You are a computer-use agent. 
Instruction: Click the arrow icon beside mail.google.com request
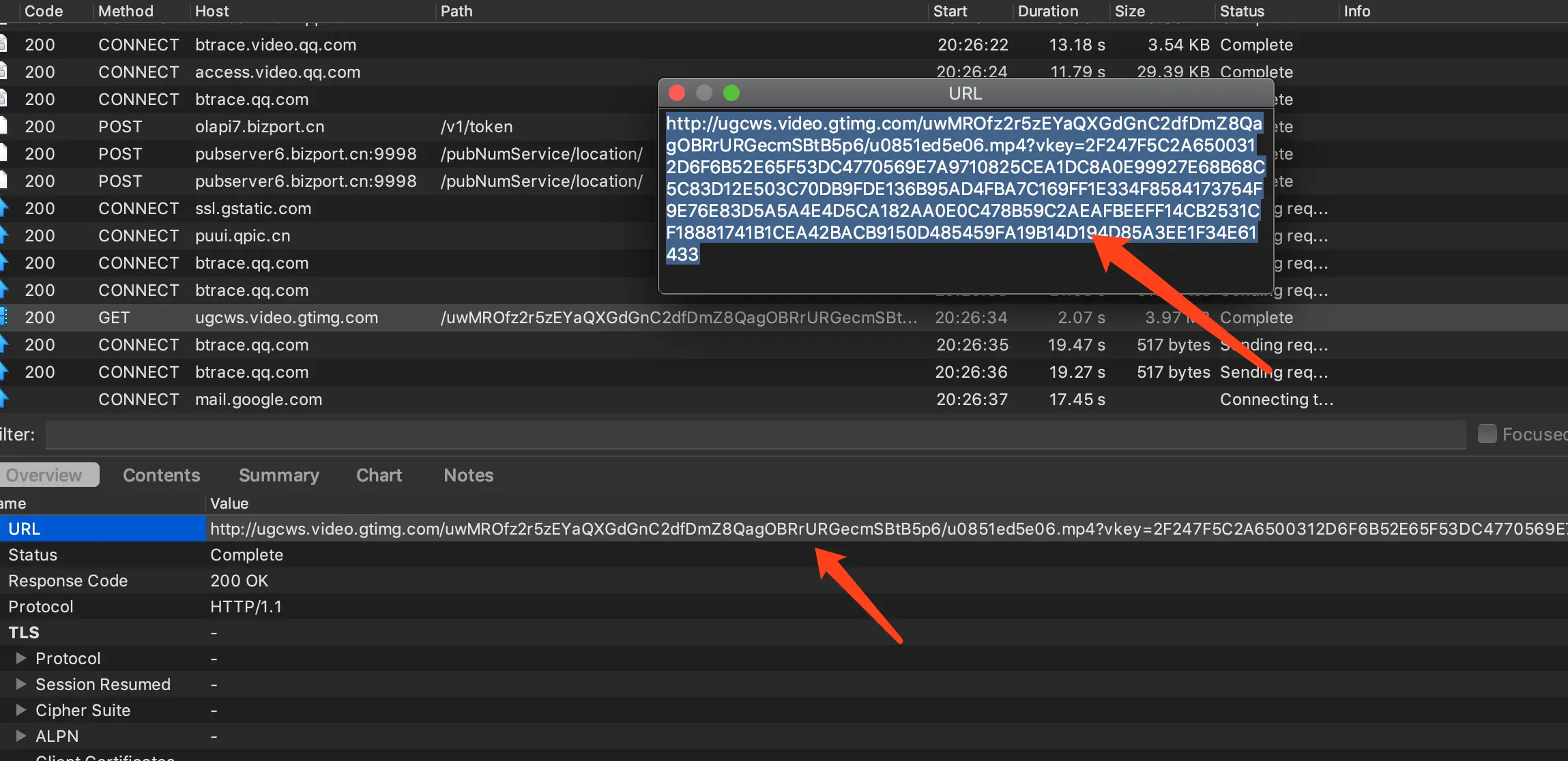point(3,399)
